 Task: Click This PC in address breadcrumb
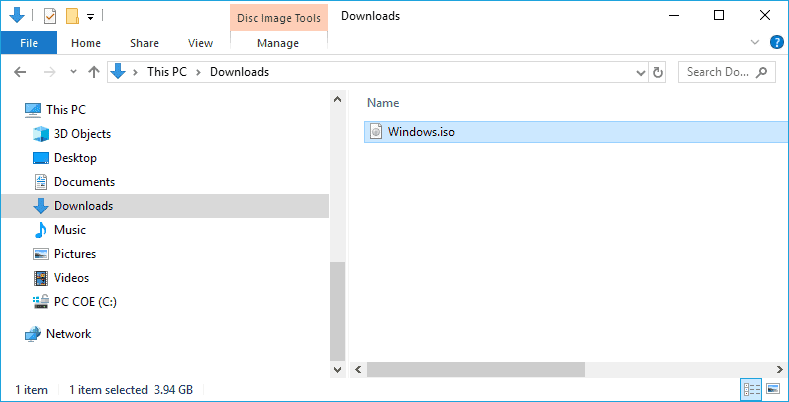[167, 72]
